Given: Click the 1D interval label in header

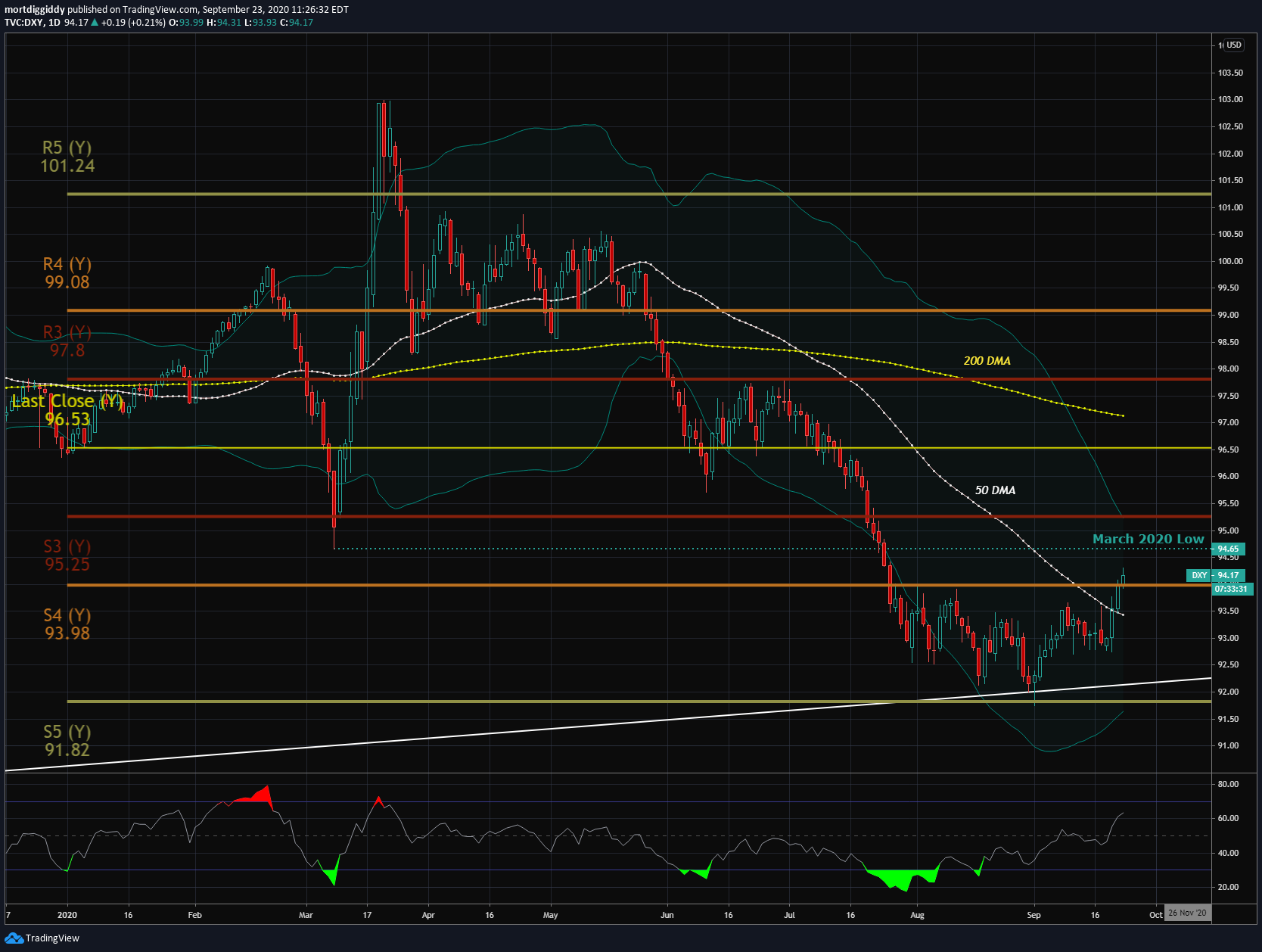Looking at the screenshot, I should point(54,23).
